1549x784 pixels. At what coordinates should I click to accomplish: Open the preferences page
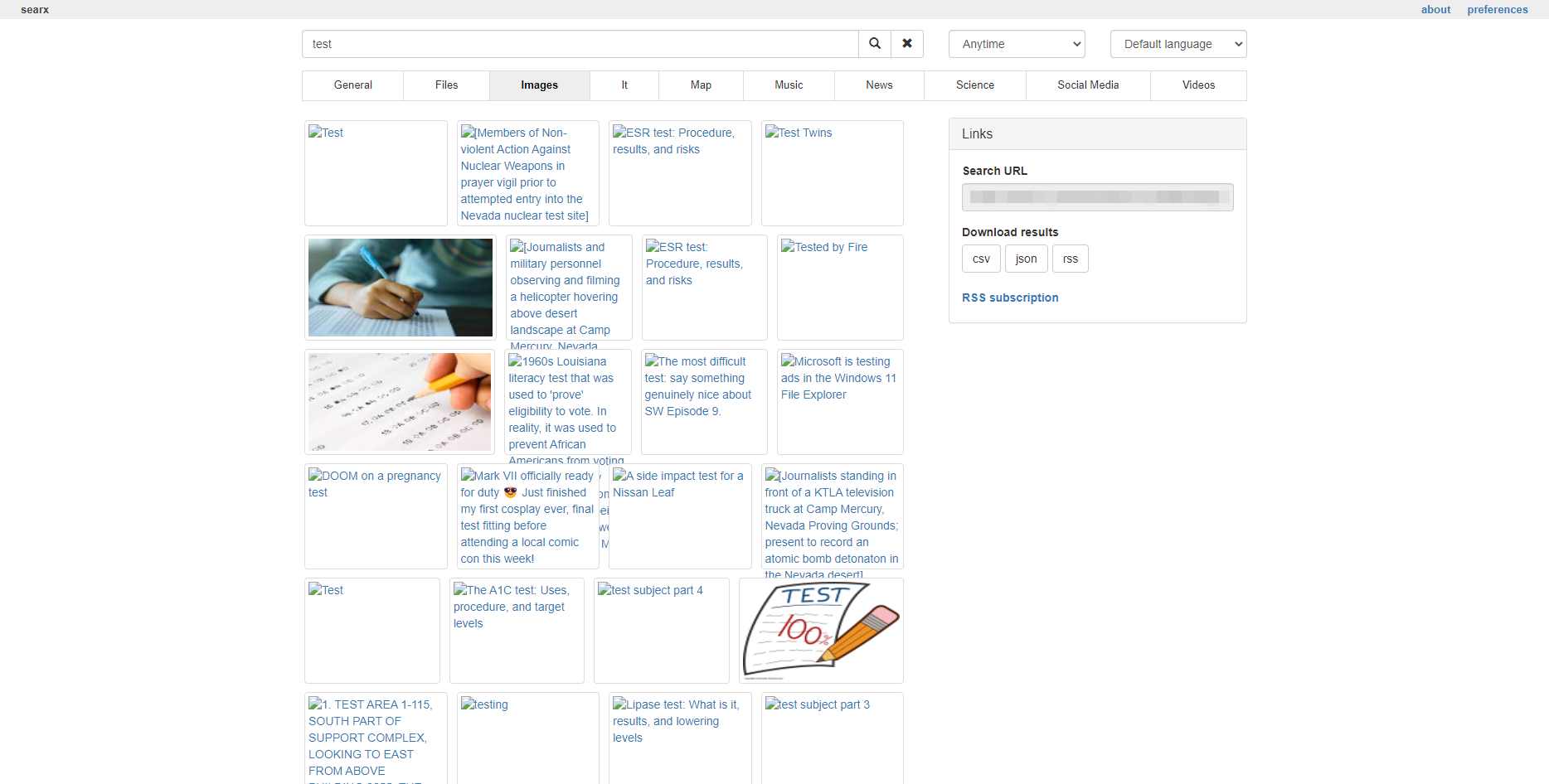[1498, 9]
